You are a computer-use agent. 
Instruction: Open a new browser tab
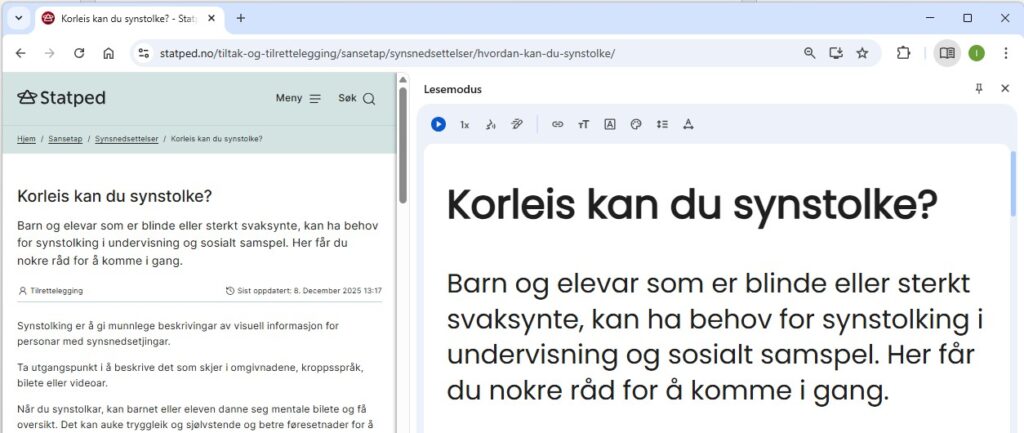pyautogui.click(x=240, y=18)
